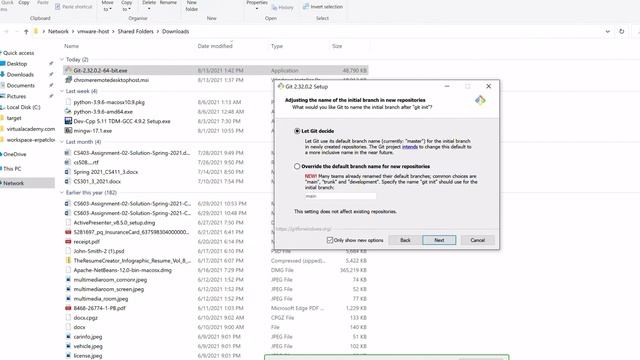Select ActivePresenter_v8.5.0_setup.dmg file

click(114, 222)
